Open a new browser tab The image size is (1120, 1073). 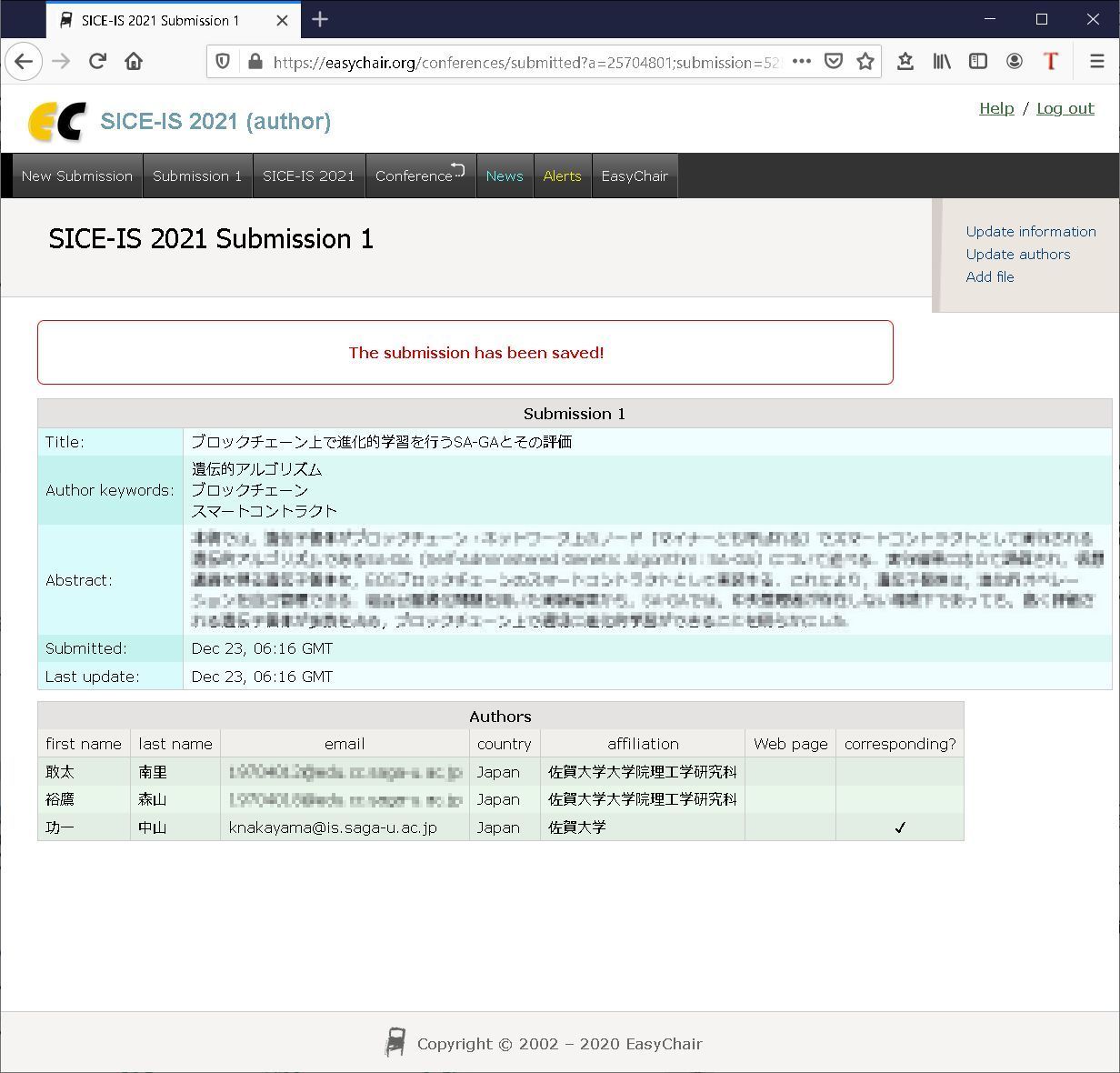pos(320,19)
